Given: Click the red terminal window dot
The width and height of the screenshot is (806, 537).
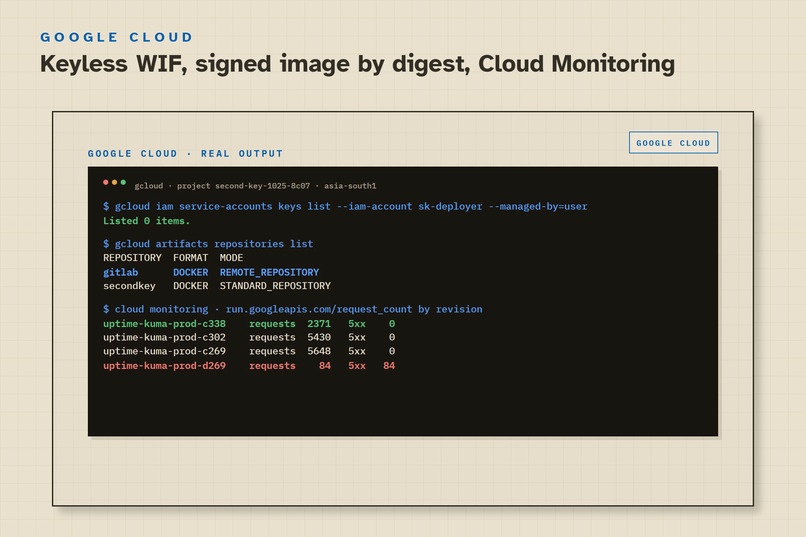Looking at the screenshot, I should click(106, 182).
